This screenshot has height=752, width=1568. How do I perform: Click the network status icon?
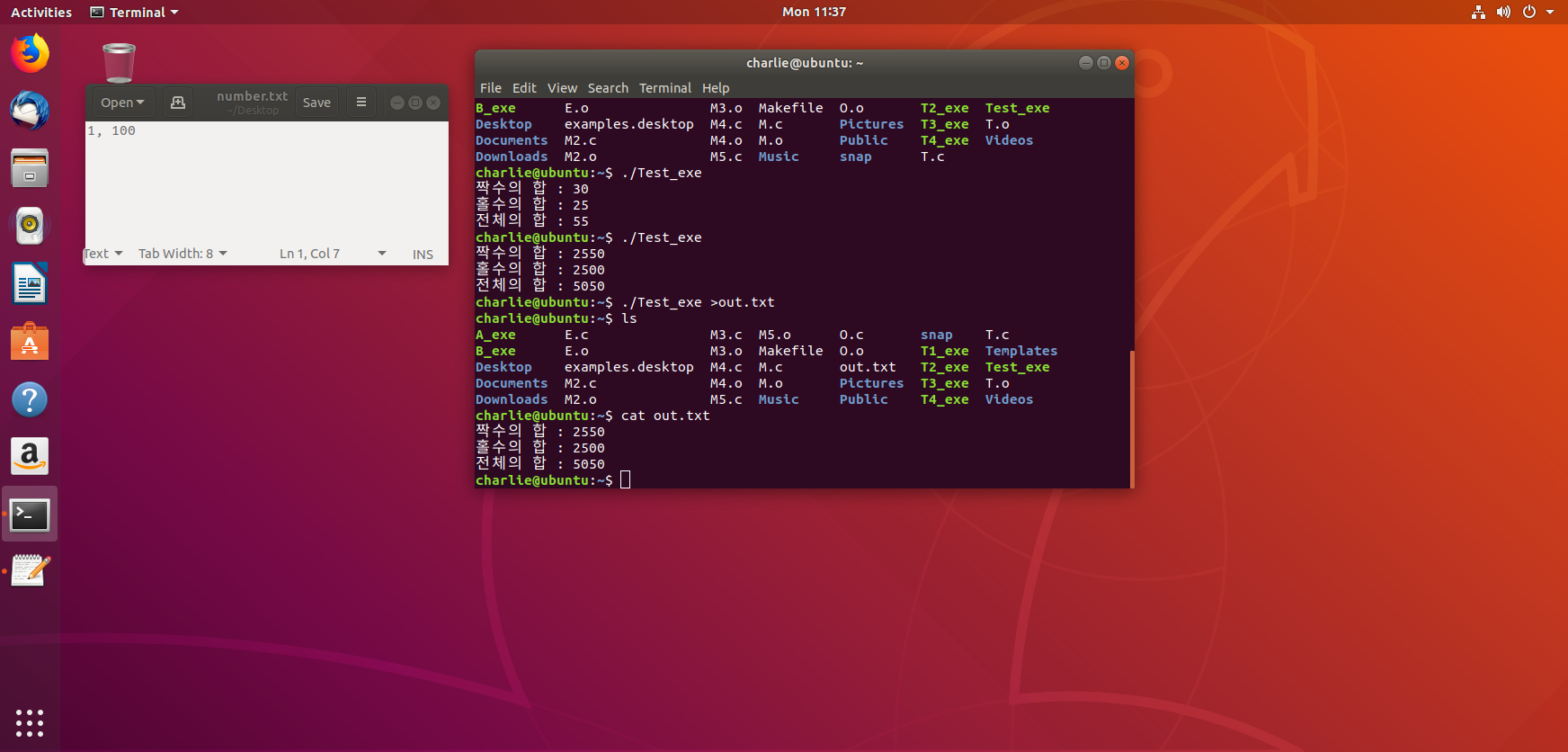[x=1478, y=12]
